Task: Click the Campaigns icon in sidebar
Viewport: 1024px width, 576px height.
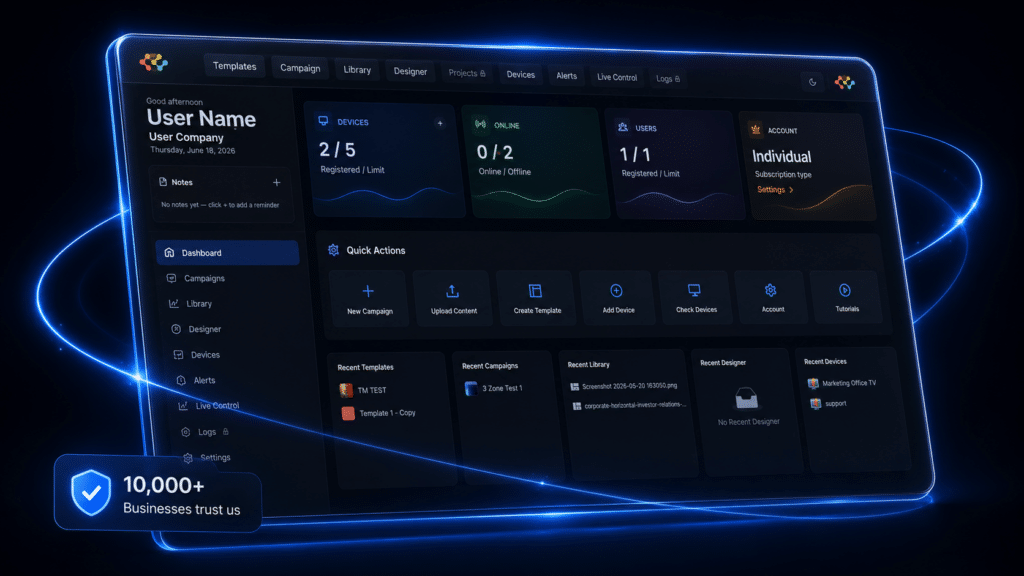Action: tap(172, 278)
